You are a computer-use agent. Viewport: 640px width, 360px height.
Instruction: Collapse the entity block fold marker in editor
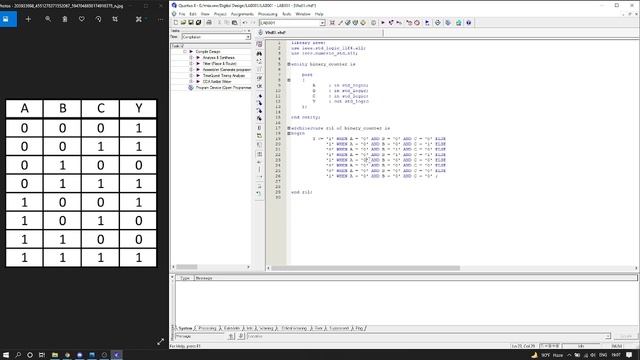point(289,64)
